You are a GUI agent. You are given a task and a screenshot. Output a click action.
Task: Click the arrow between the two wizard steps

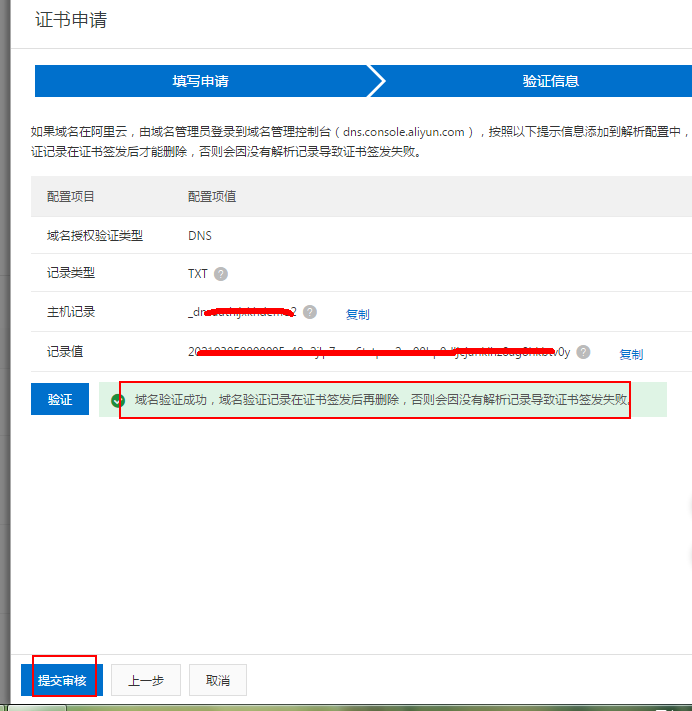375,81
